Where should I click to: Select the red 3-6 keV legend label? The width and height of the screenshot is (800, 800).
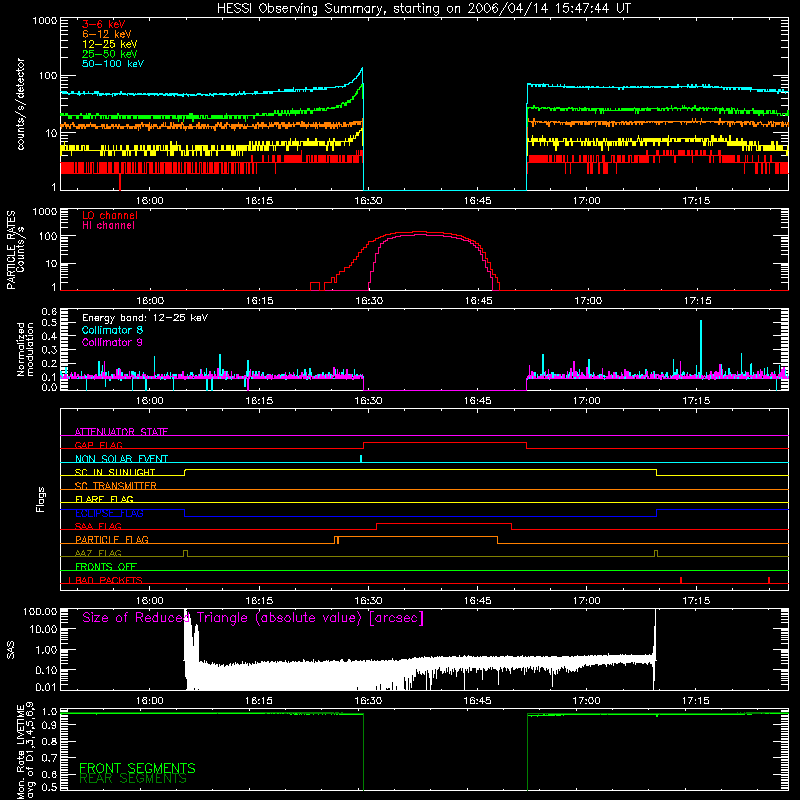point(104,24)
